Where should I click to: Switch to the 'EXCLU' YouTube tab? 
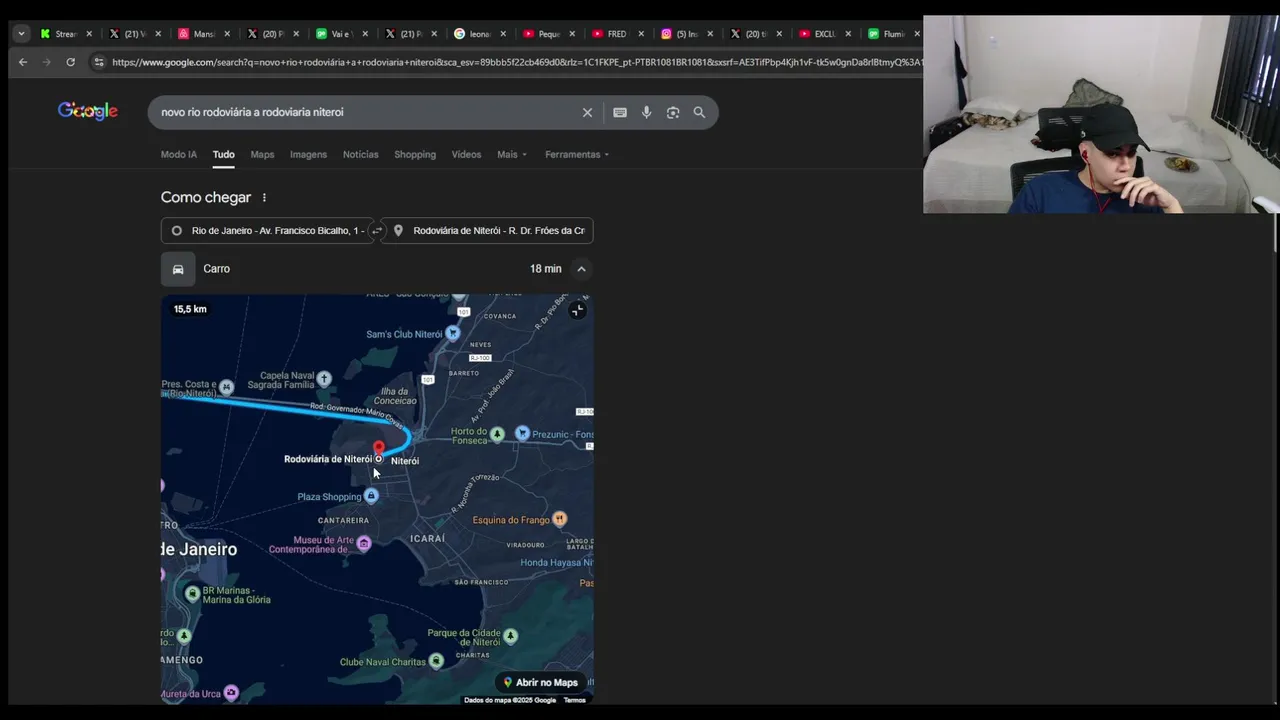pyautogui.click(x=824, y=34)
